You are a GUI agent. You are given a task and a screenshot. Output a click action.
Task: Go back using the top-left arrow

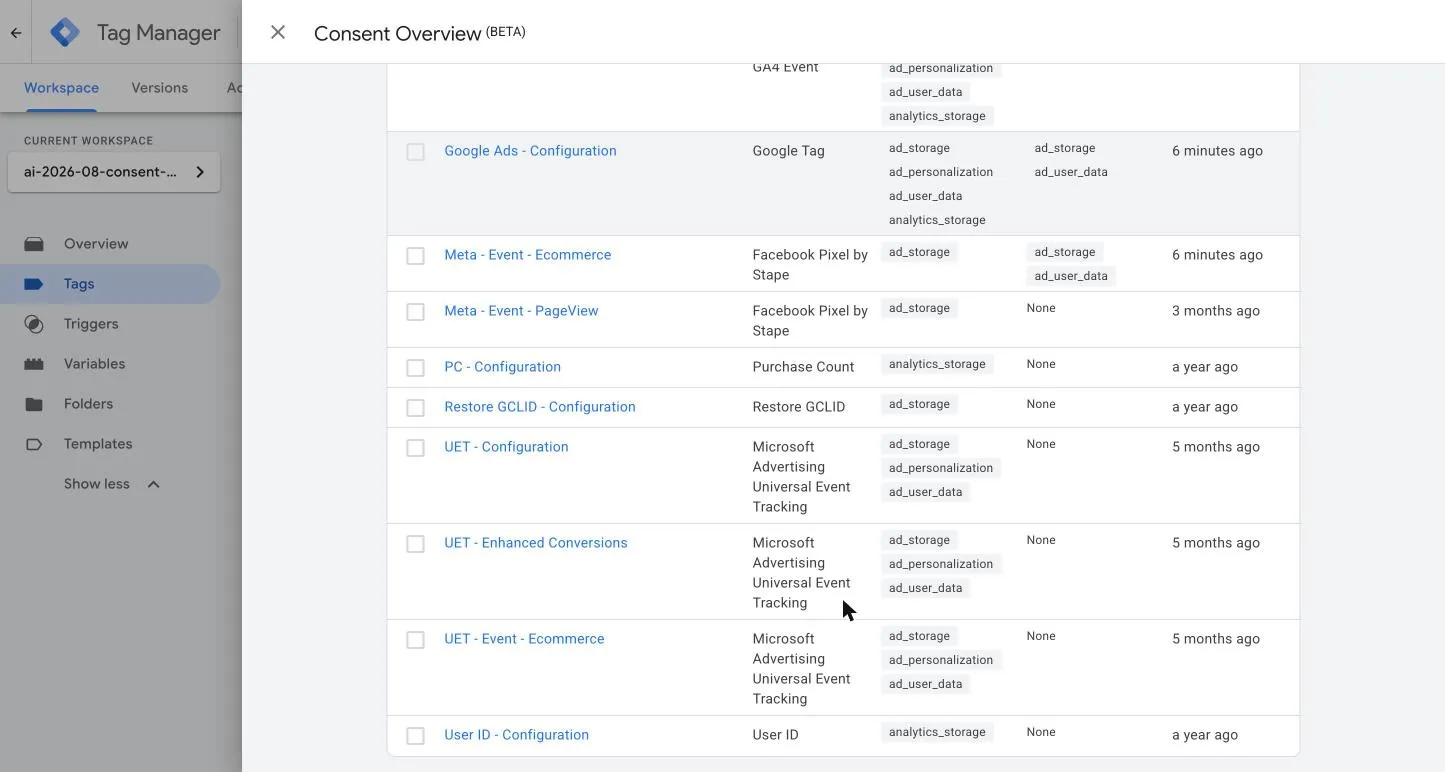pos(16,32)
